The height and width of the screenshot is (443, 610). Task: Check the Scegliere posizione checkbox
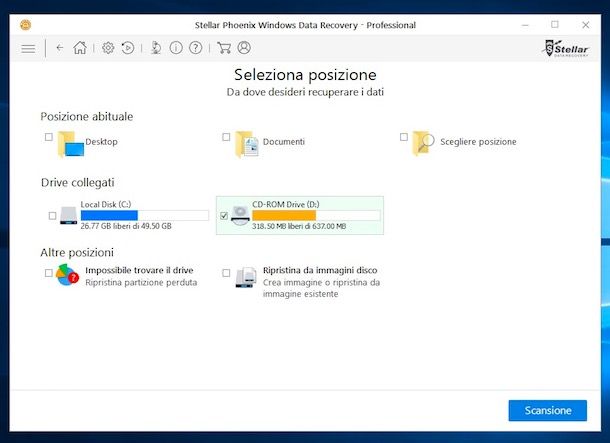coord(404,137)
